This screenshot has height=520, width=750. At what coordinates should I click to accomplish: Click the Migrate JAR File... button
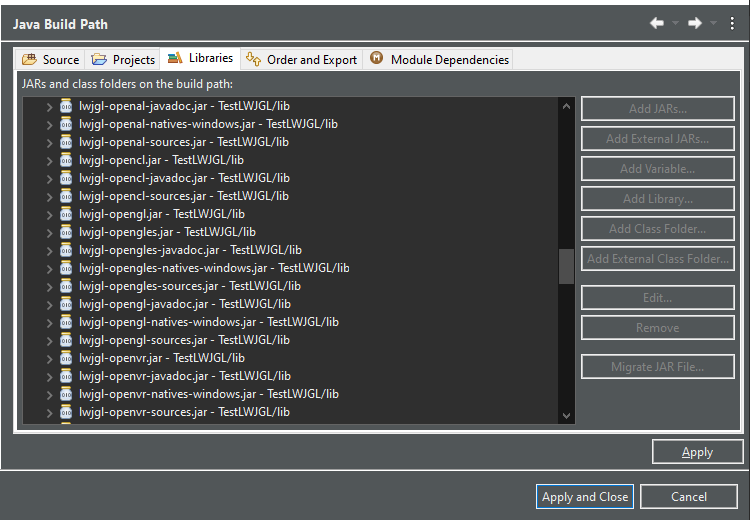(658, 366)
